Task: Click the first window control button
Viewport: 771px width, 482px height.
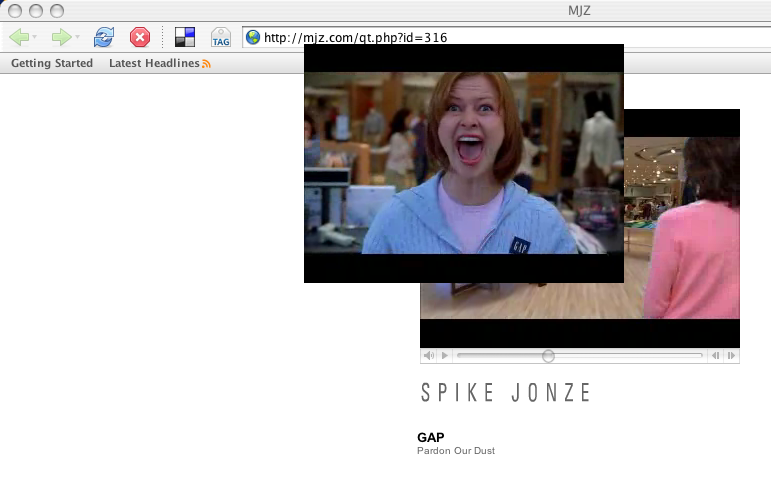Action: [x=15, y=10]
